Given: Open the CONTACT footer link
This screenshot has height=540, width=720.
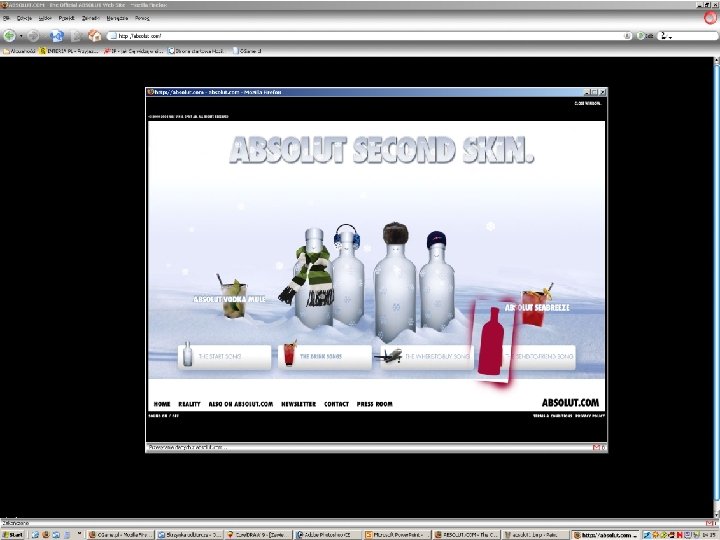Looking at the screenshot, I should 337,404.
